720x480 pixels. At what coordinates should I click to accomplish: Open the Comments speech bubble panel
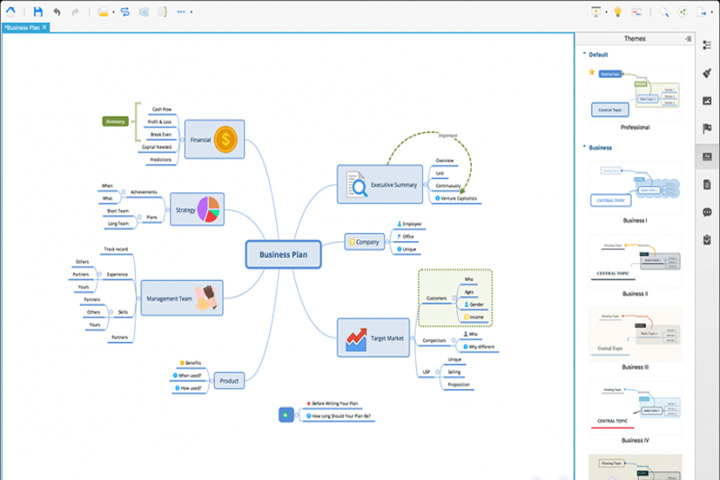point(707,212)
